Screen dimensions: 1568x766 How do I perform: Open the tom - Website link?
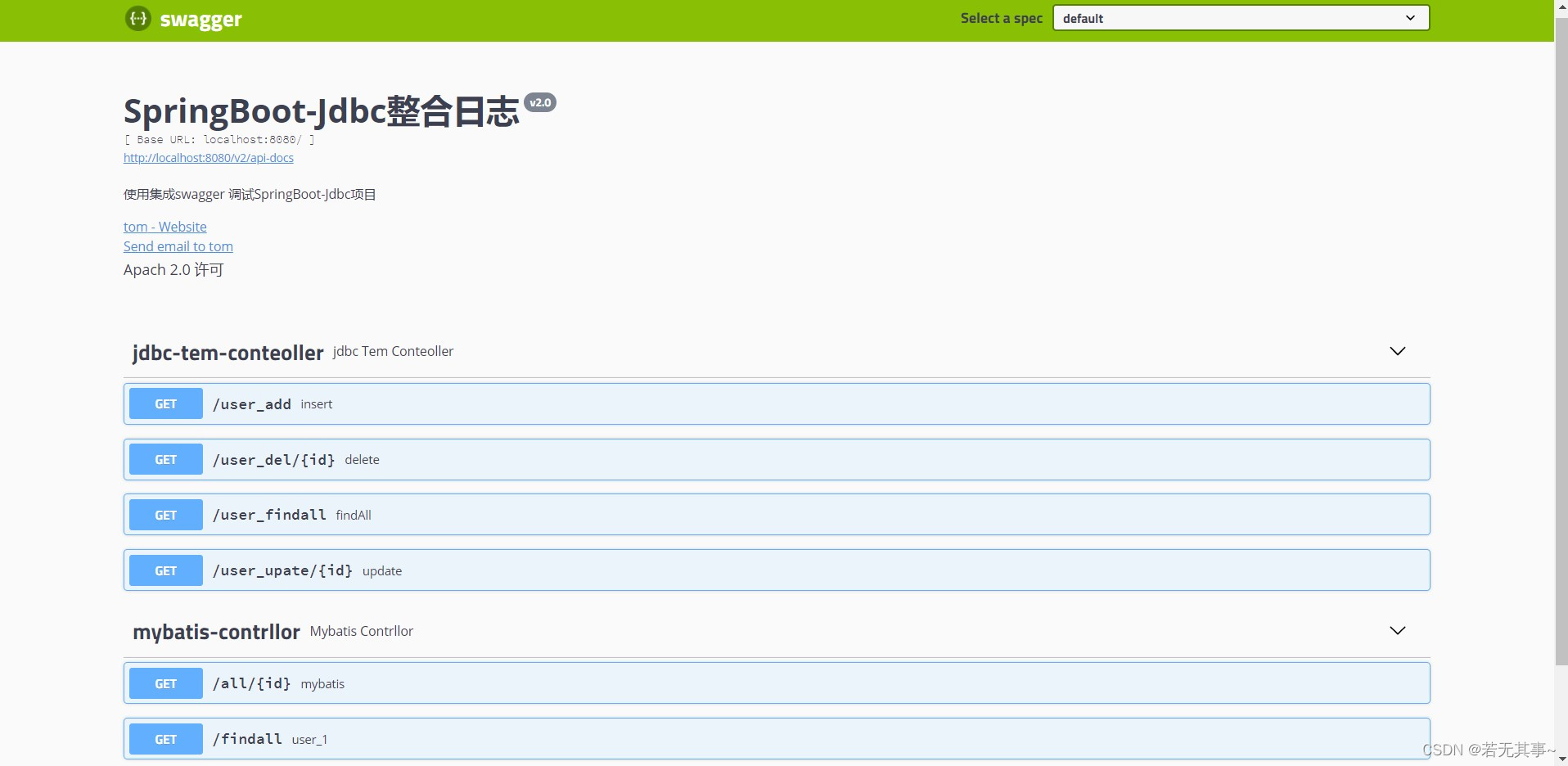164,226
